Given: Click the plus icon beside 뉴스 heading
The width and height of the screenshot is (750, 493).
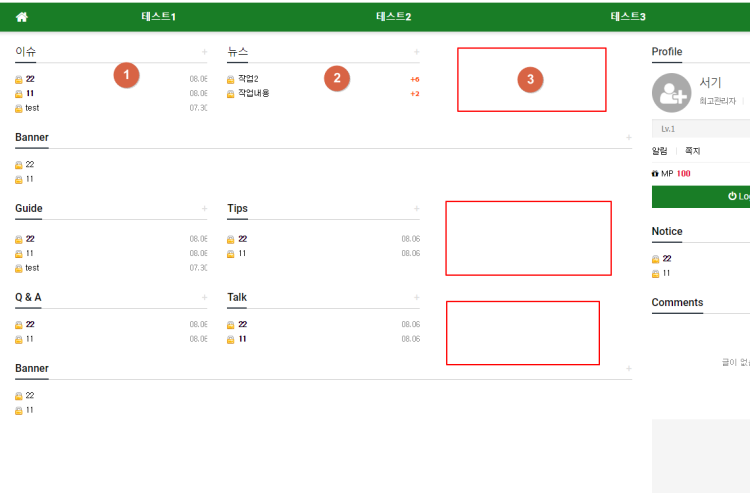Looking at the screenshot, I should pyautogui.click(x=416, y=52).
